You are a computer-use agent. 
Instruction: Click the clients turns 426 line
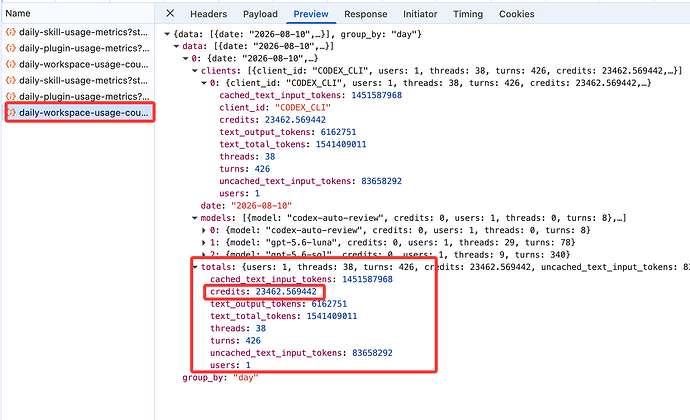[244, 169]
